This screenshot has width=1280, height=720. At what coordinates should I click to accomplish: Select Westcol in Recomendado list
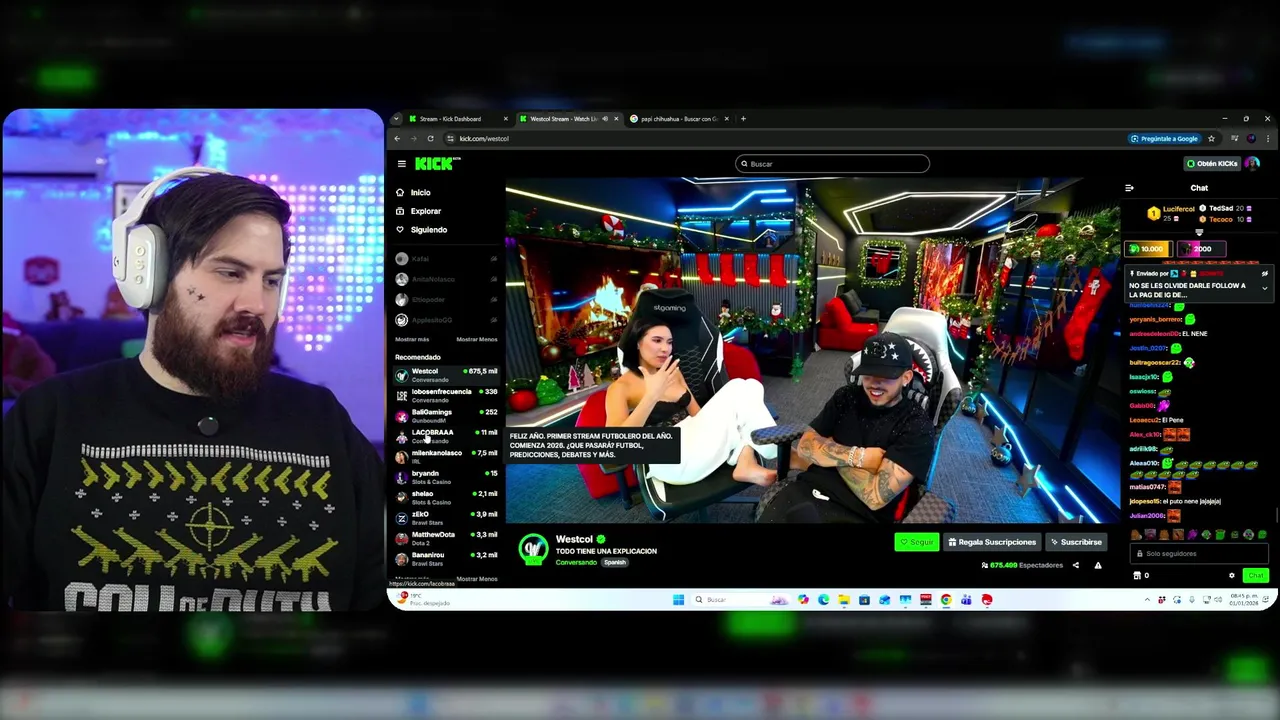coord(446,375)
